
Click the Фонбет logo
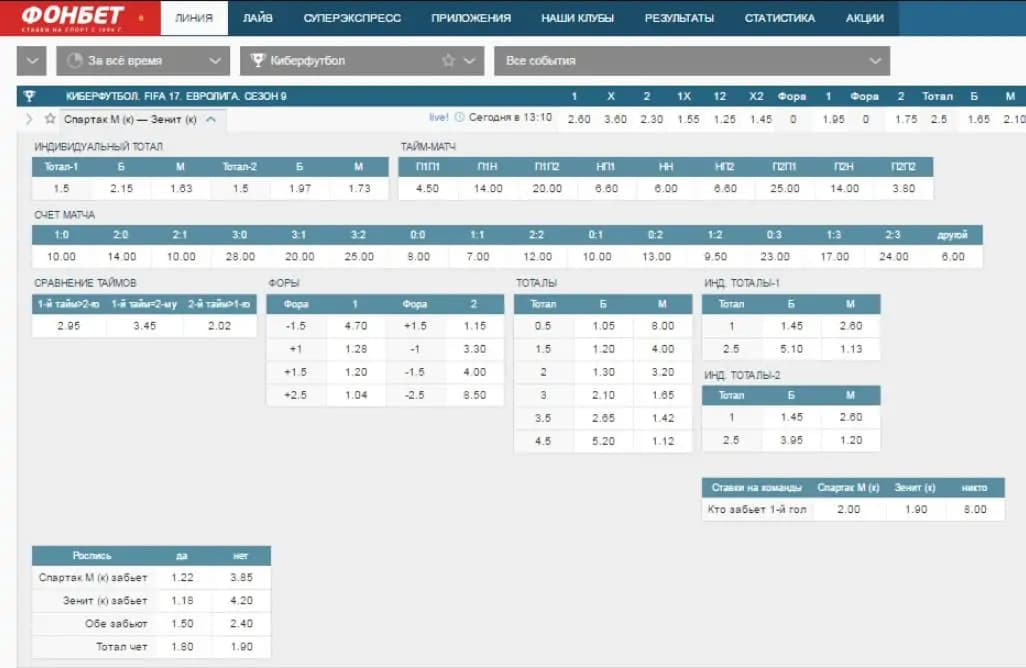(x=80, y=18)
